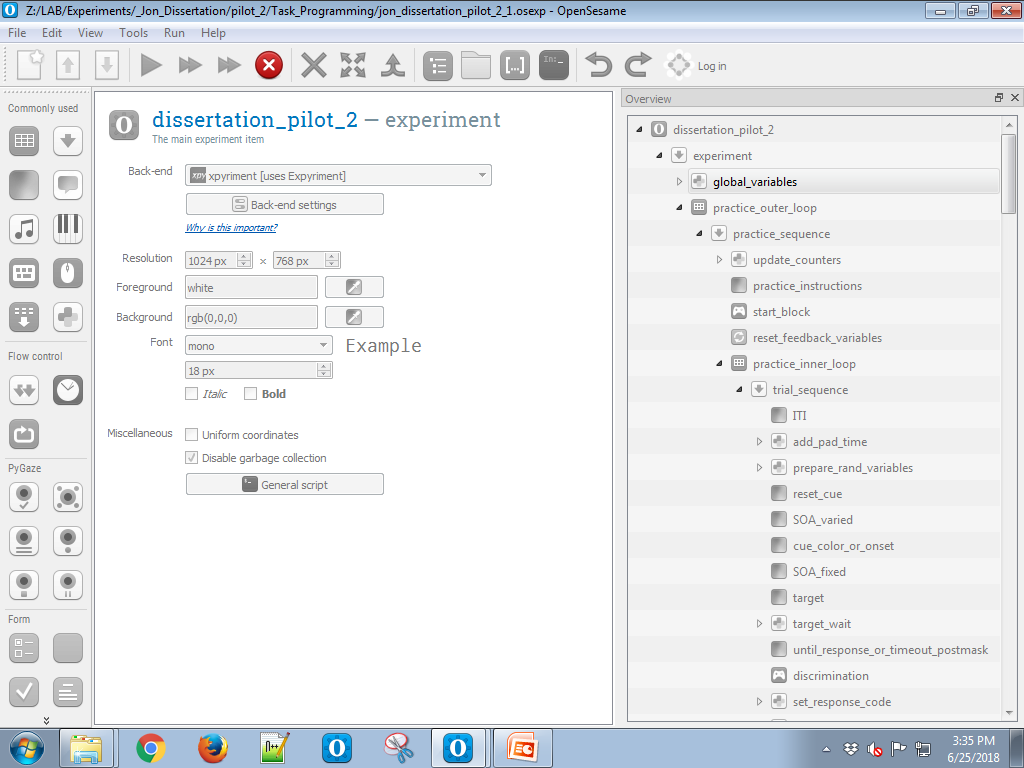The image size is (1024, 768).
Task: Click the Redo arrow icon
Action: click(x=637, y=65)
